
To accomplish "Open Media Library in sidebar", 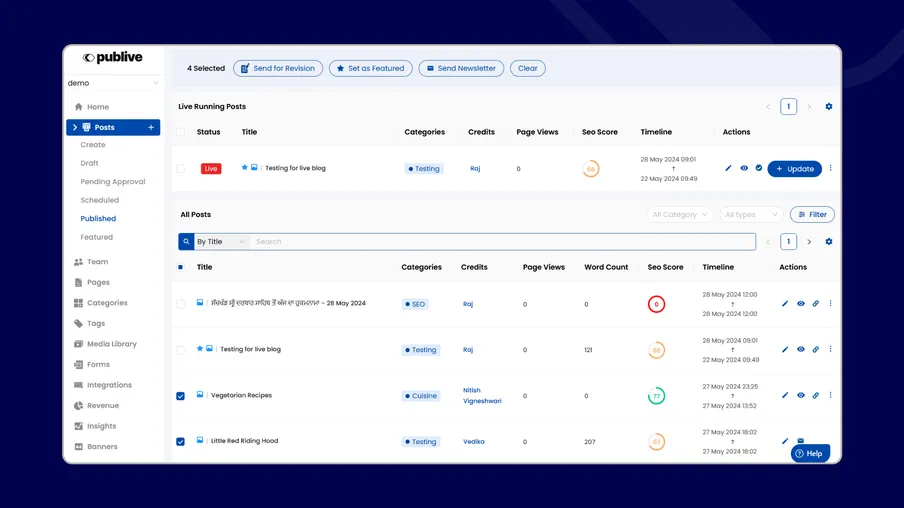I will click(111, 344).
